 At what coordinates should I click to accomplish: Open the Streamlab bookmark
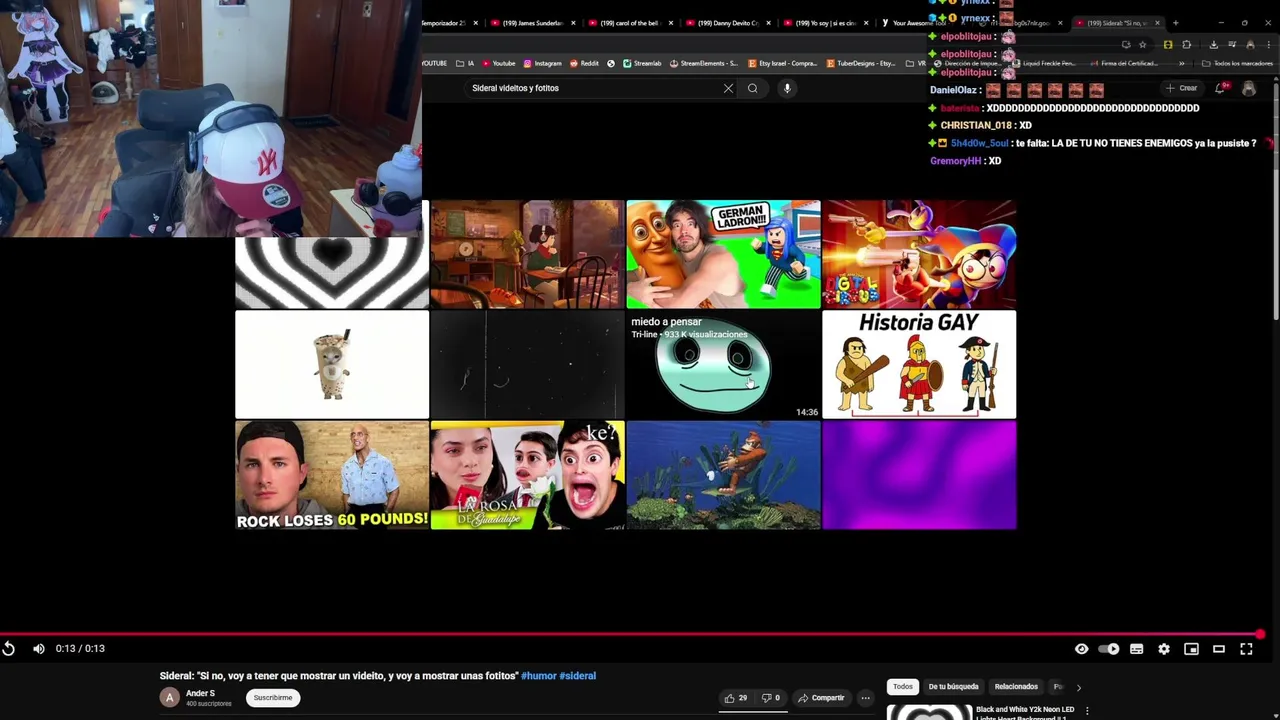click(641, 64)
